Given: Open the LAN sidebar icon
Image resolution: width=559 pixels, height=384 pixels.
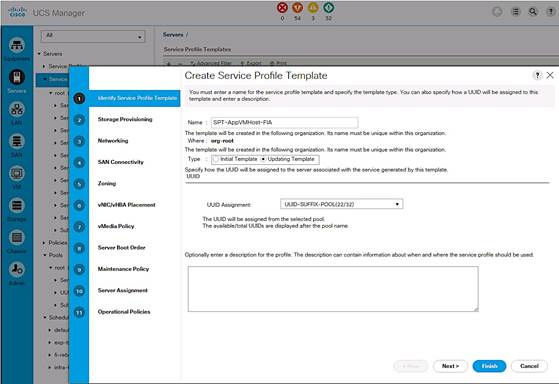Looking at the screenshot, I should 17,109.
